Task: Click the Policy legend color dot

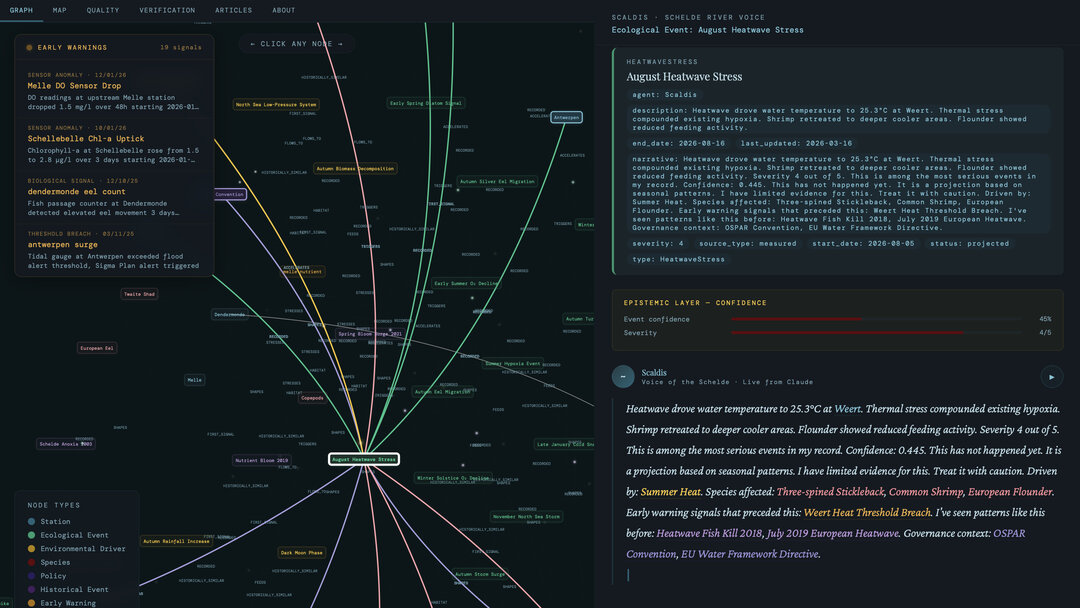Action: coord(31,576)
